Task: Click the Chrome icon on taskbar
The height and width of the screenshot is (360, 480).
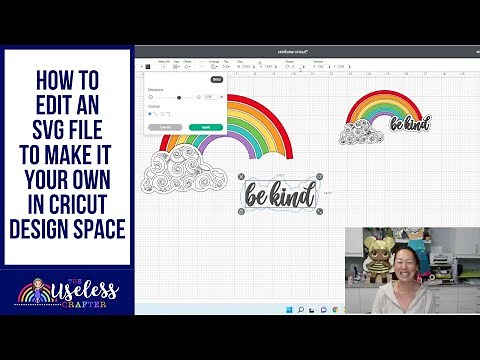Action: [335, 310]
